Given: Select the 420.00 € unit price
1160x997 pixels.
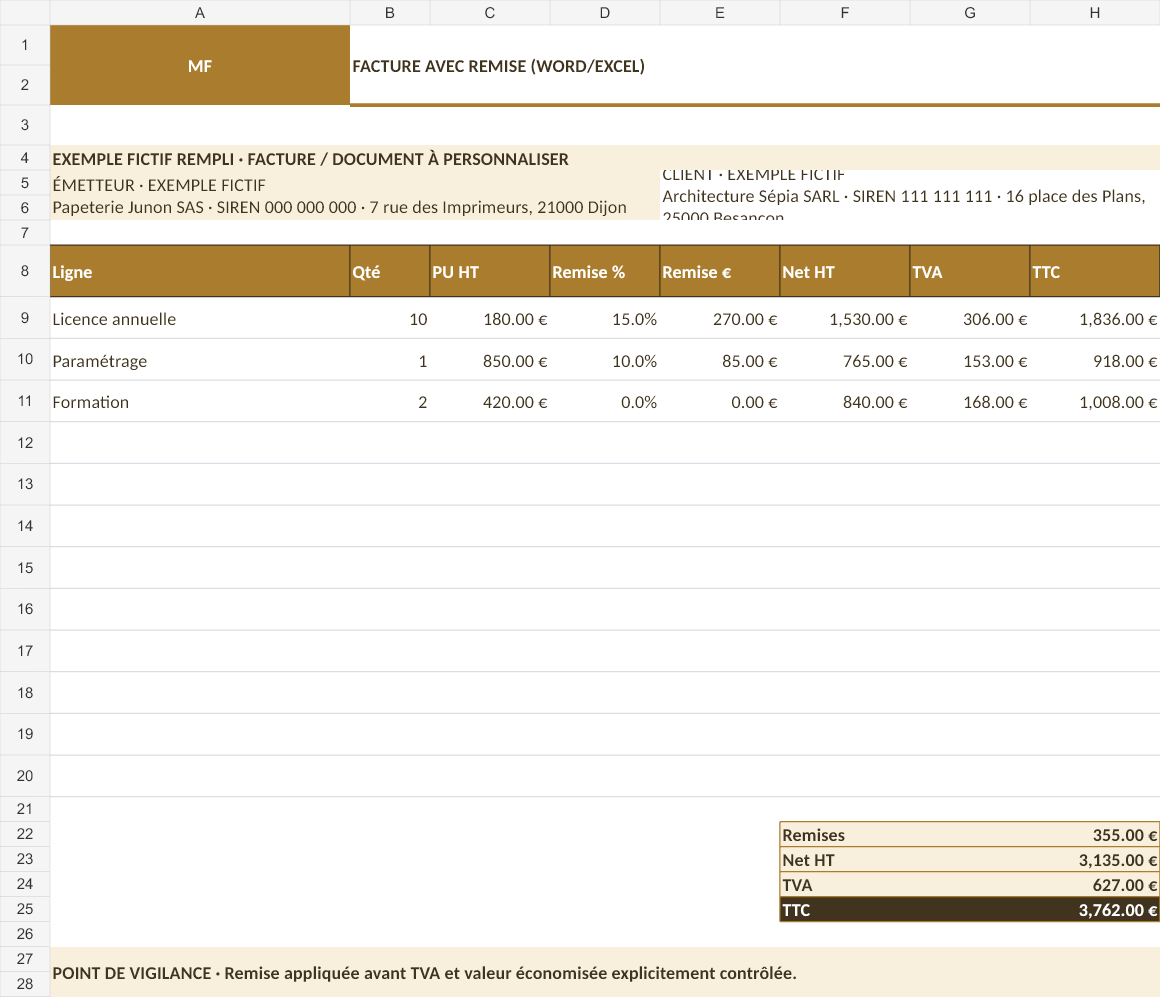Looking at the screenshot, I should tap(490, 402).
